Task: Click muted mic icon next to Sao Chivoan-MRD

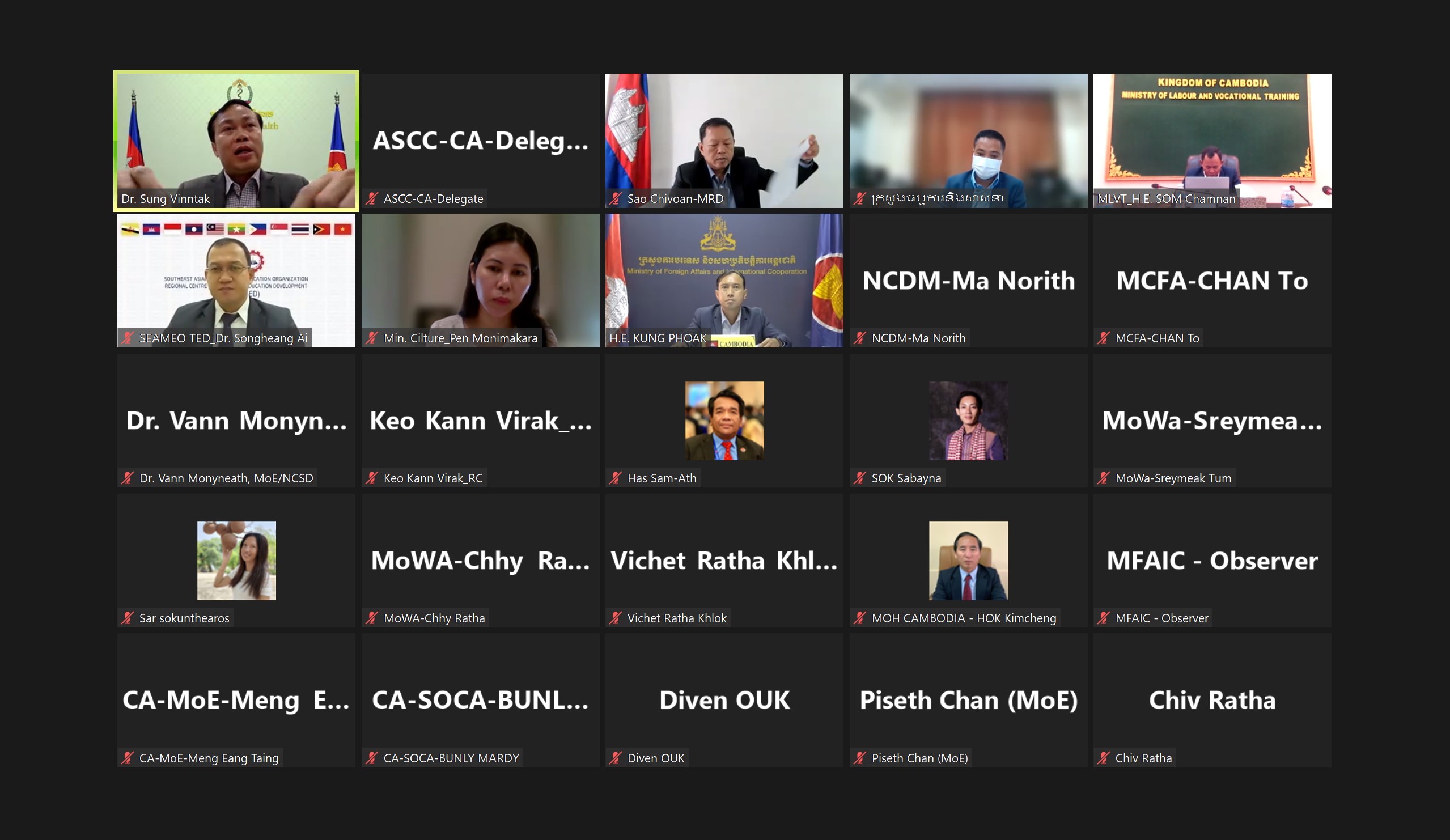Action: [x=616, y=198]
